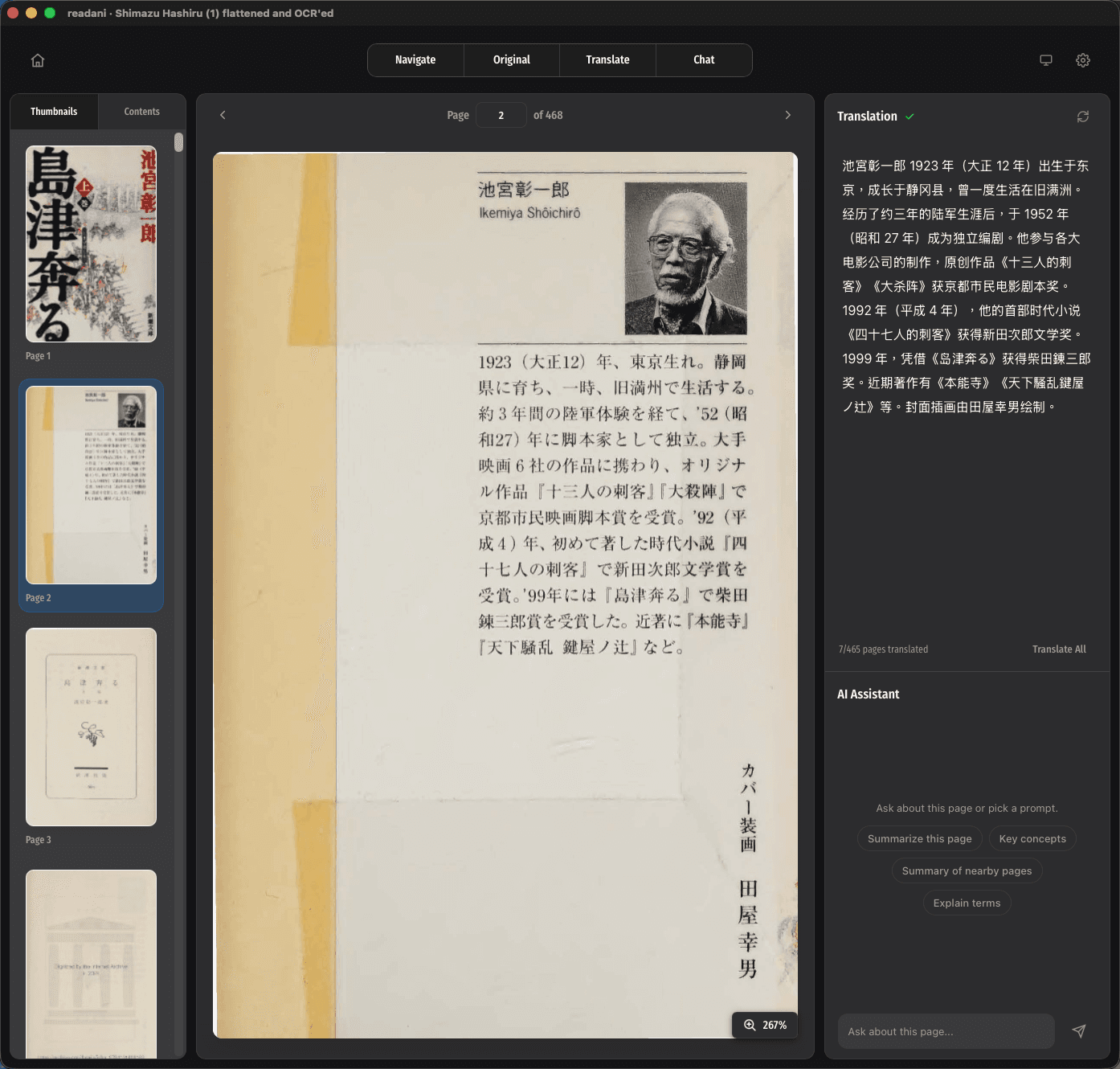Click Summarize this page

tap(919, 838)
